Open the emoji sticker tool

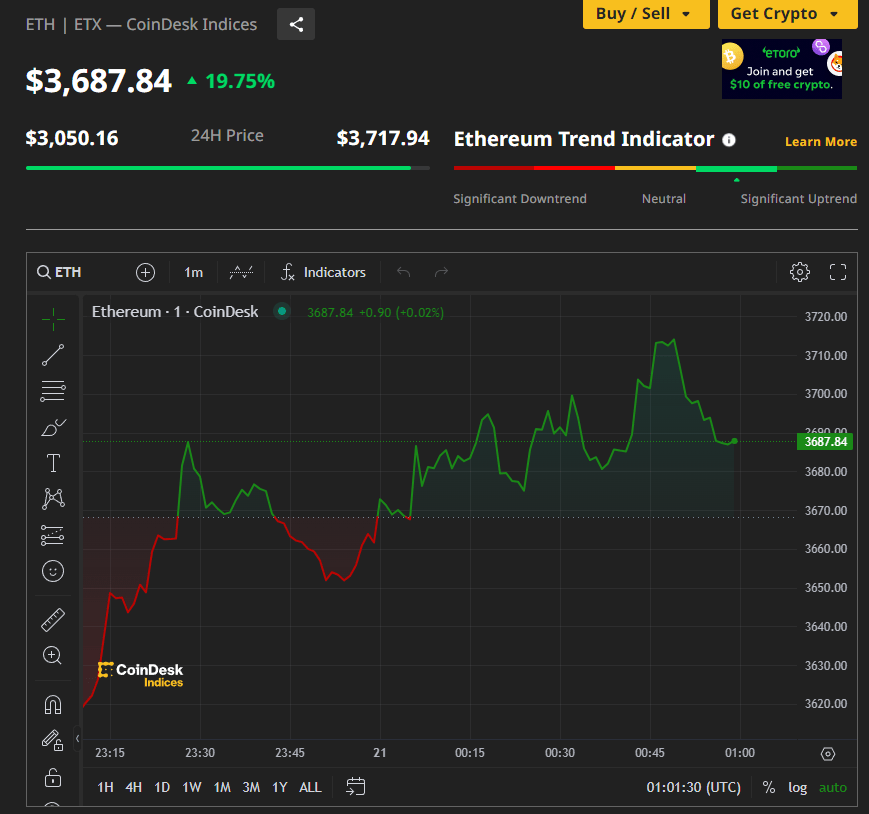tap(53, 571)
